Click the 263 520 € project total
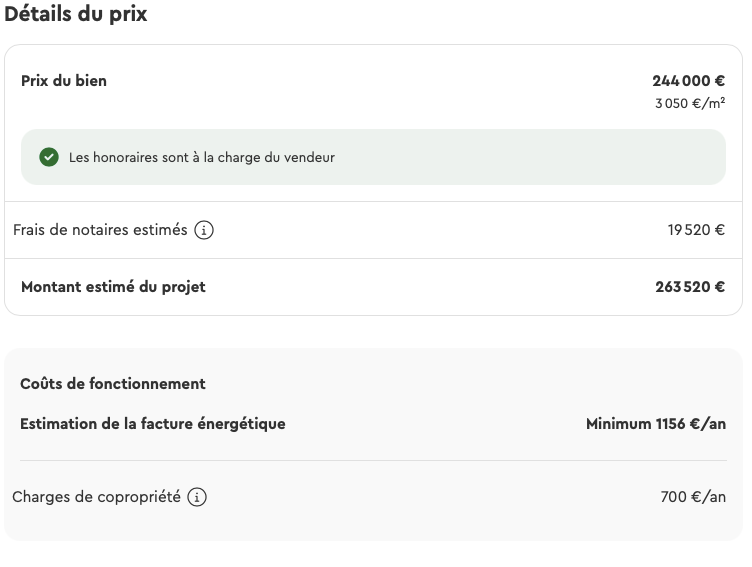This screenshot has width=752, height=567. 690,287
